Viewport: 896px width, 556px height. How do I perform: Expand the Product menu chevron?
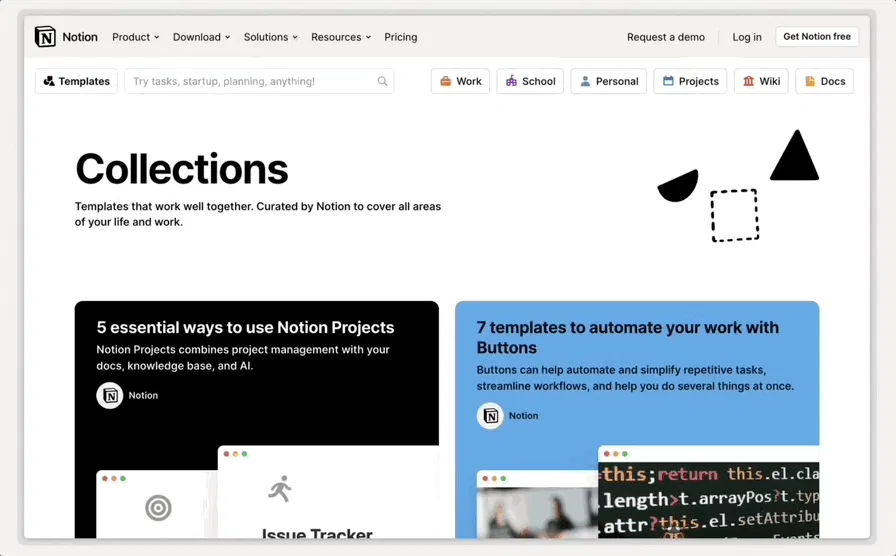(157, 37)
